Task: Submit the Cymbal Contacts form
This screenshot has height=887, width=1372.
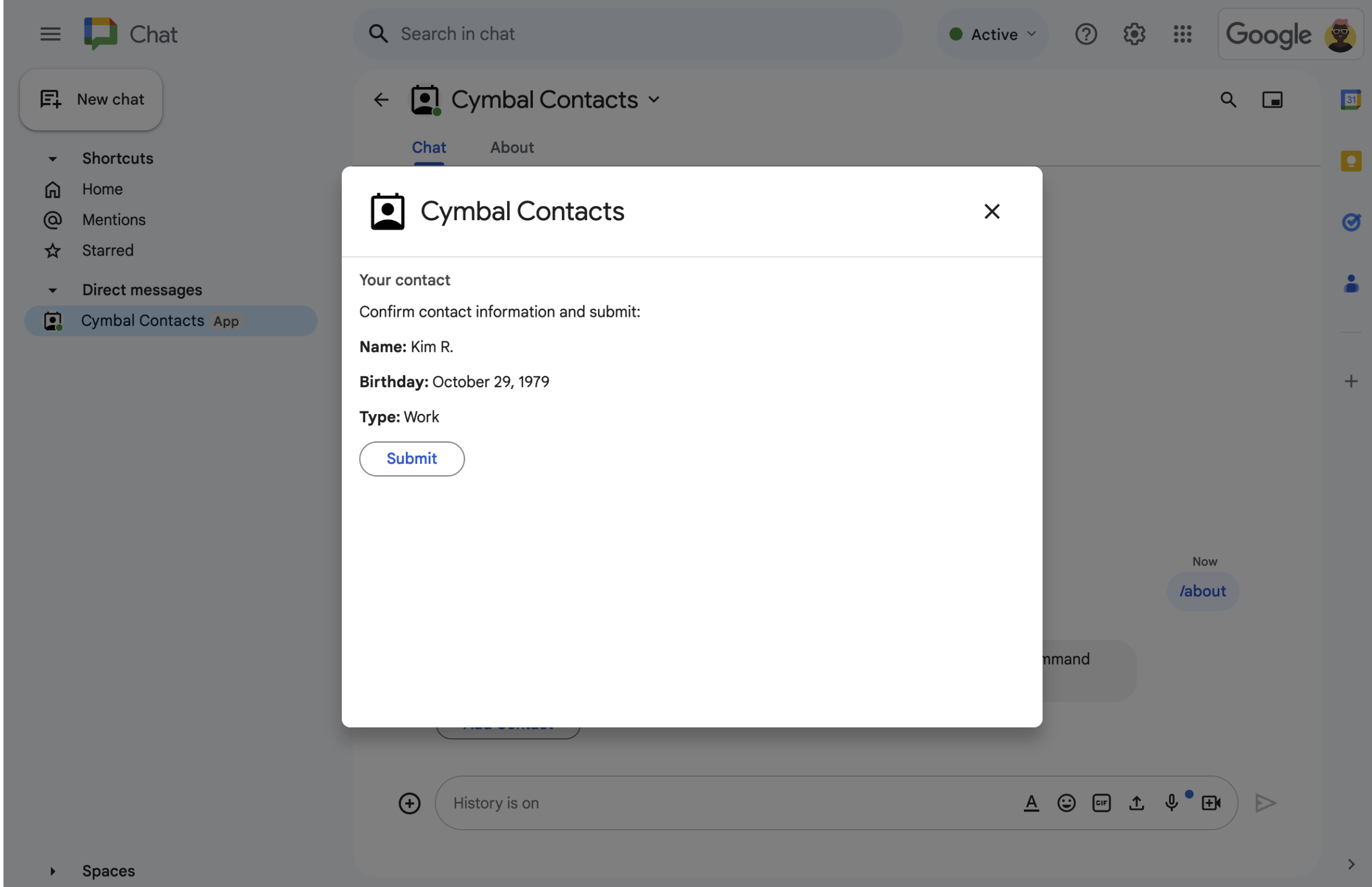Action: click(x=412, y=458)
